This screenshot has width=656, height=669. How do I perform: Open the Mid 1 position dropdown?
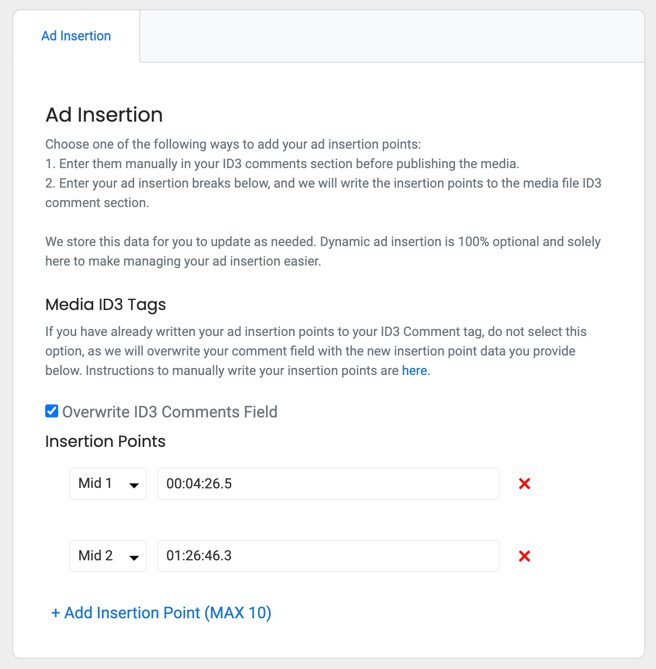coord(108,483)
